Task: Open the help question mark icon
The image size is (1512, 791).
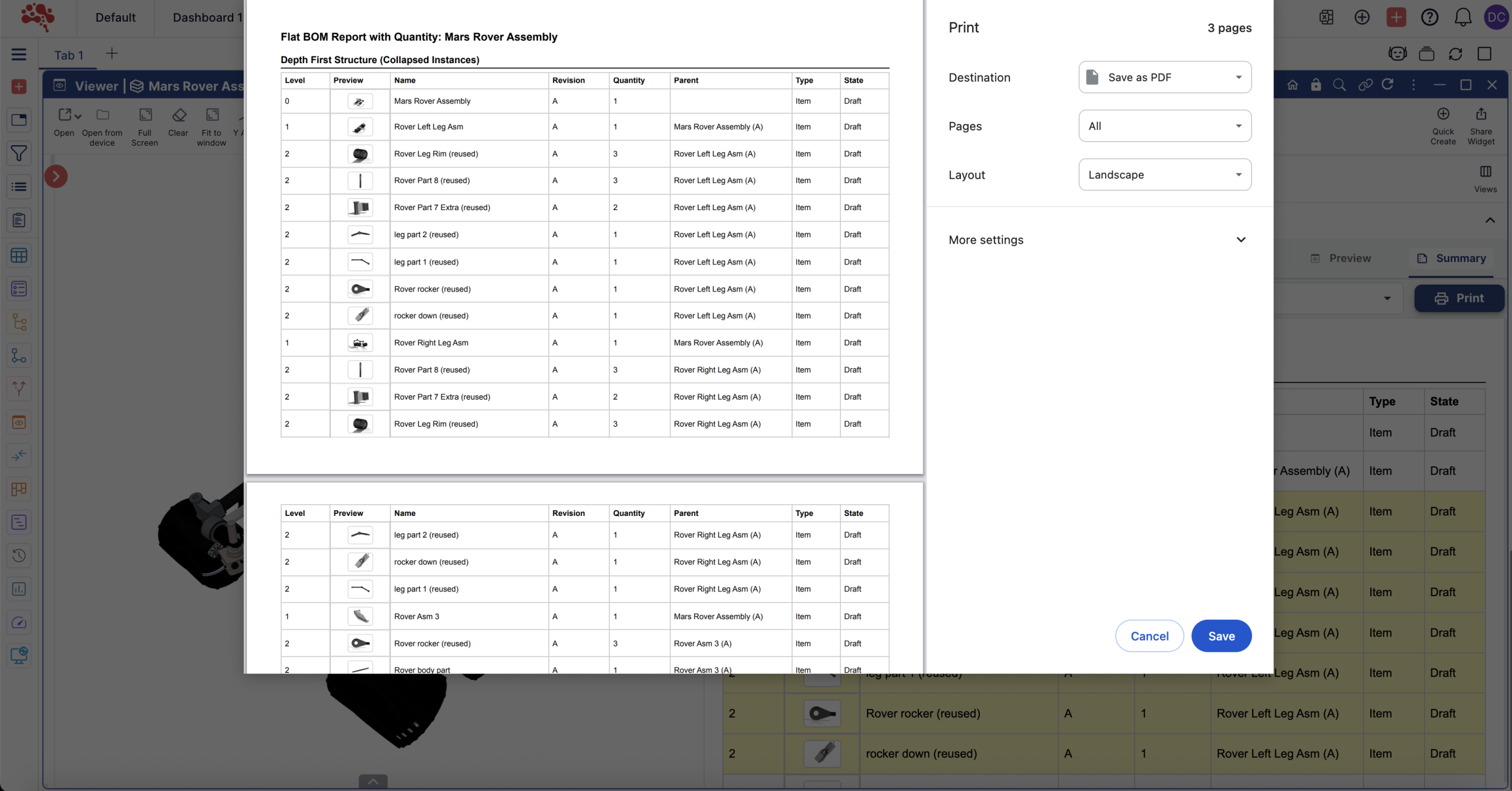Action: [1429, 17]
